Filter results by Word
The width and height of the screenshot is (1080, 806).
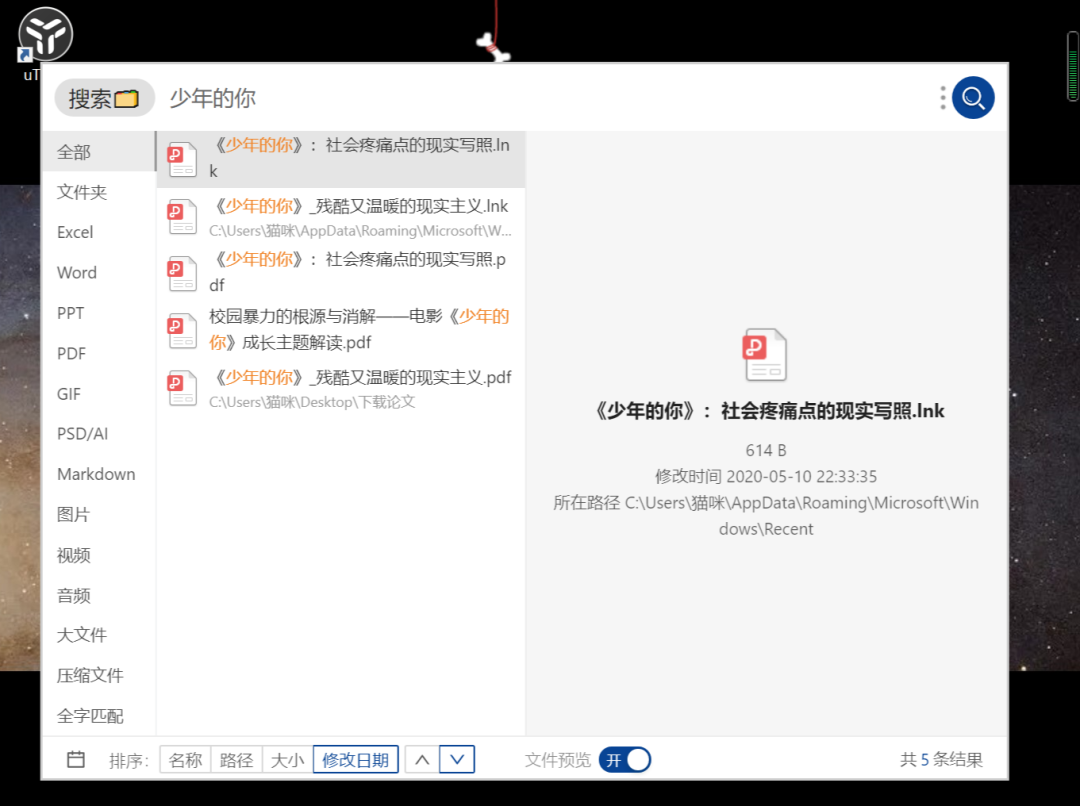pyautogui.click(x=98, y=273)
